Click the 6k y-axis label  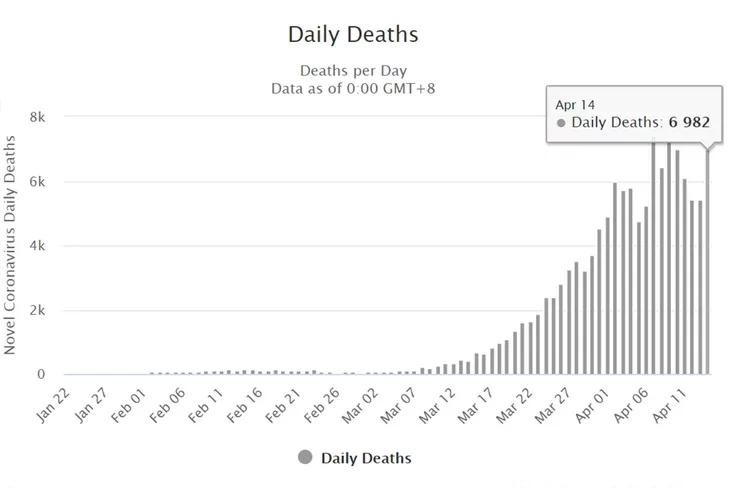click(38, 182)
